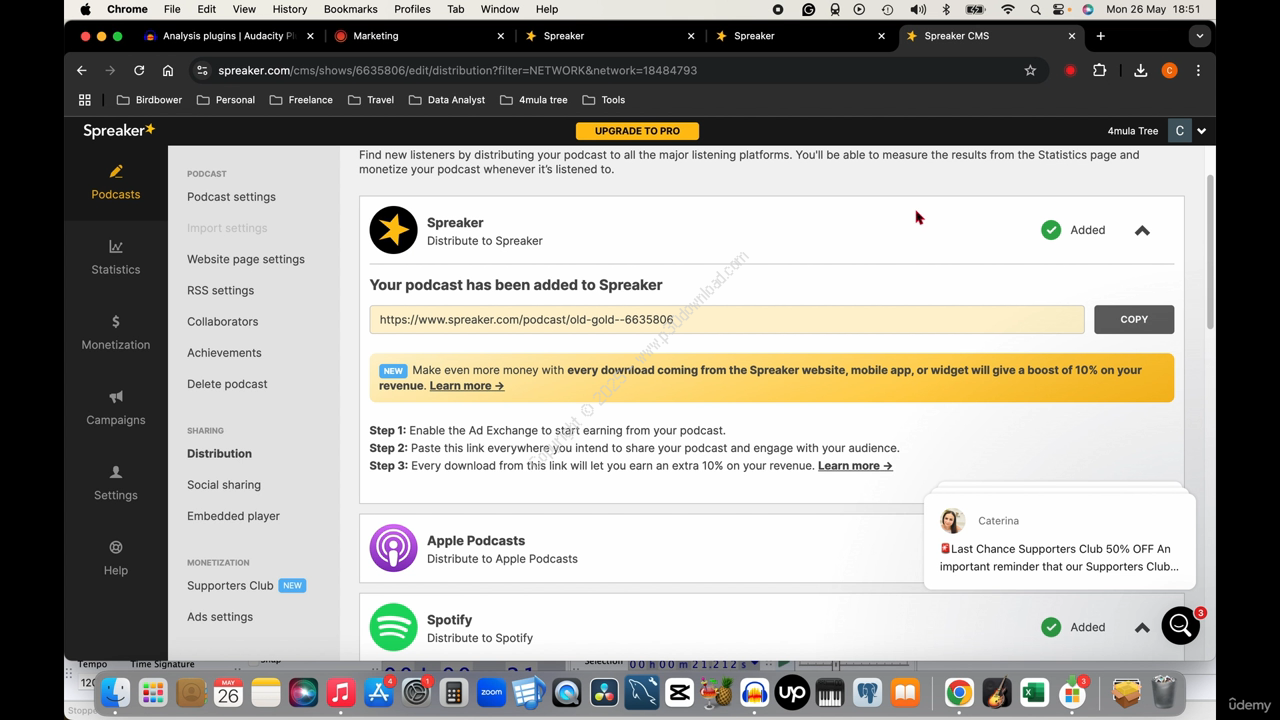Open the View menu in the menu bar

pos(244,9)
